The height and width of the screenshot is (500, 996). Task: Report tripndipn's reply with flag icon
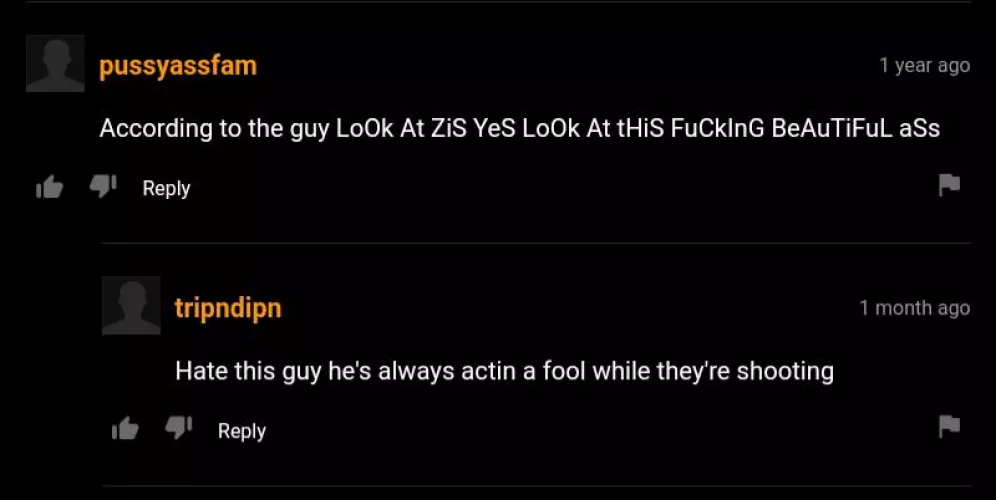[949, 426]
